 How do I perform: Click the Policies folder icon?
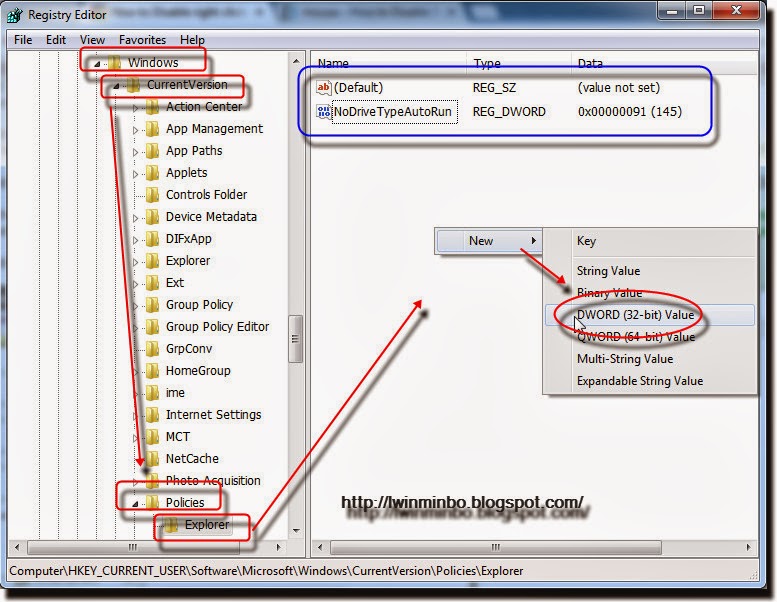click(152, 502)
